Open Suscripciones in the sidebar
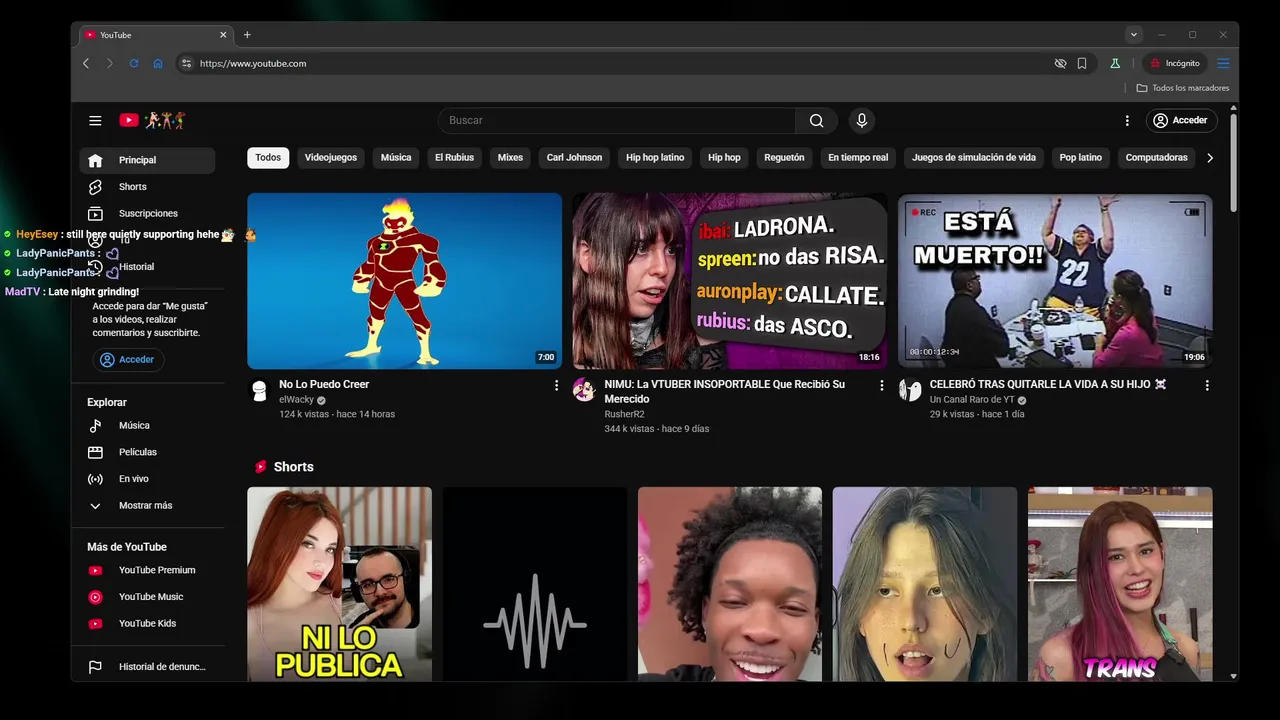Viewport: 1280px width, 720px height. 147,213
